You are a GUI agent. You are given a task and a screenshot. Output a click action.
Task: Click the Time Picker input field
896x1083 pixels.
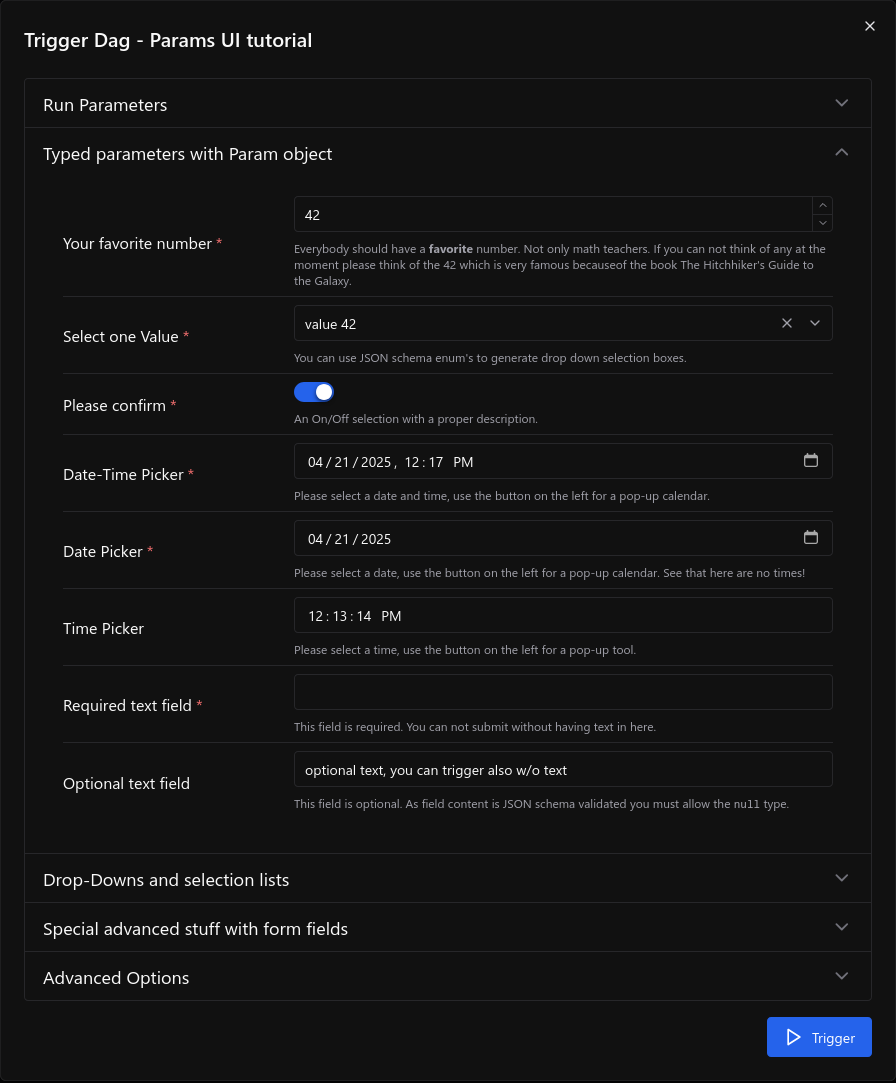pos(563,615)
